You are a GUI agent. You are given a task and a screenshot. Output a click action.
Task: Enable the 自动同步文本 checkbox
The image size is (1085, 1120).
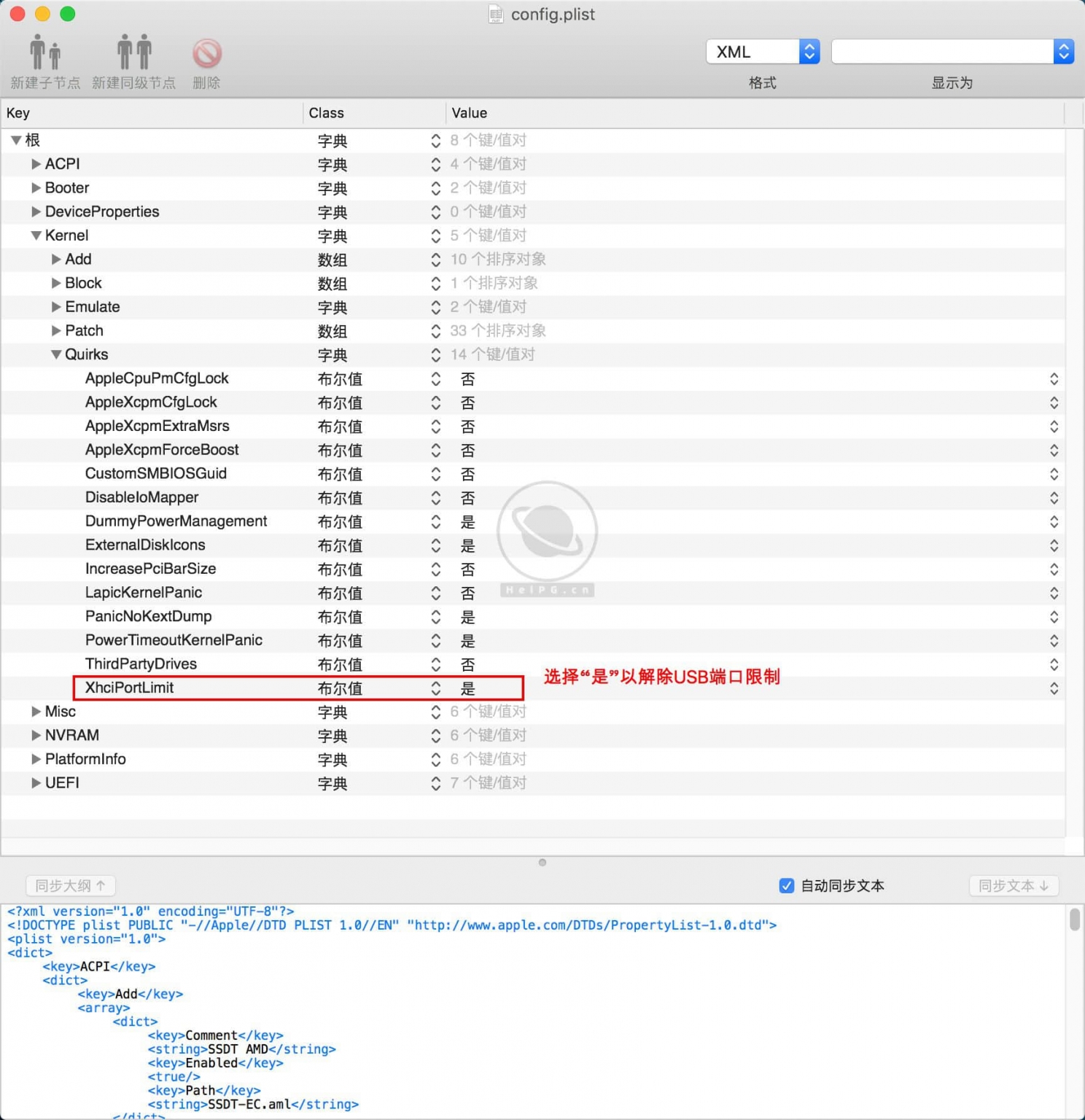click(x=787, y=885)
